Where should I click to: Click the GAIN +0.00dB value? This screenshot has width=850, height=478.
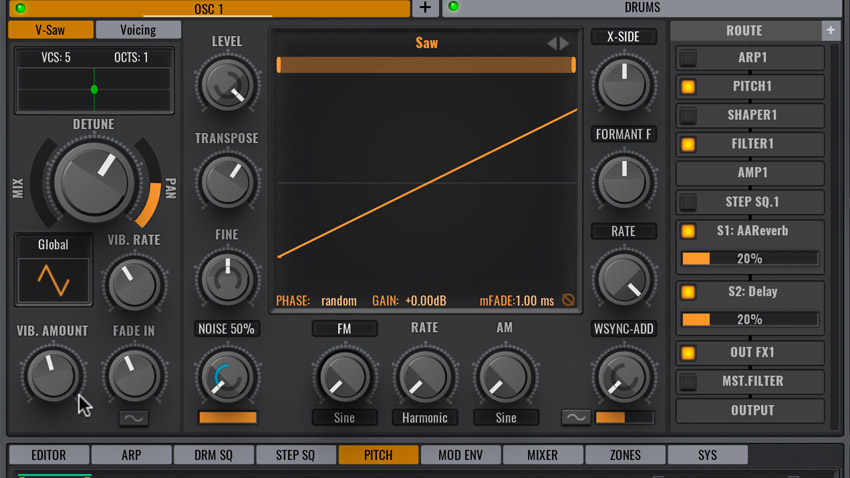click(426, 301)
